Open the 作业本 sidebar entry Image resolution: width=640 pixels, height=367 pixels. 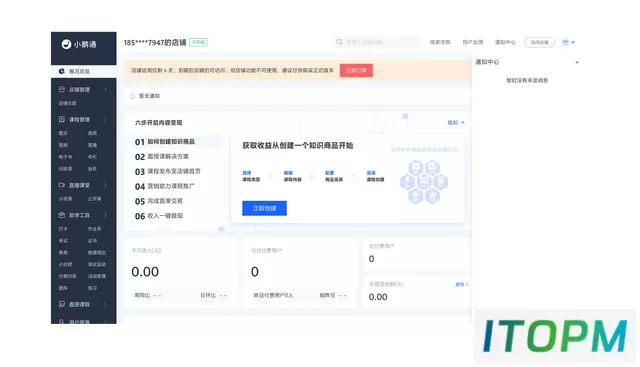[x=94, y=229]
